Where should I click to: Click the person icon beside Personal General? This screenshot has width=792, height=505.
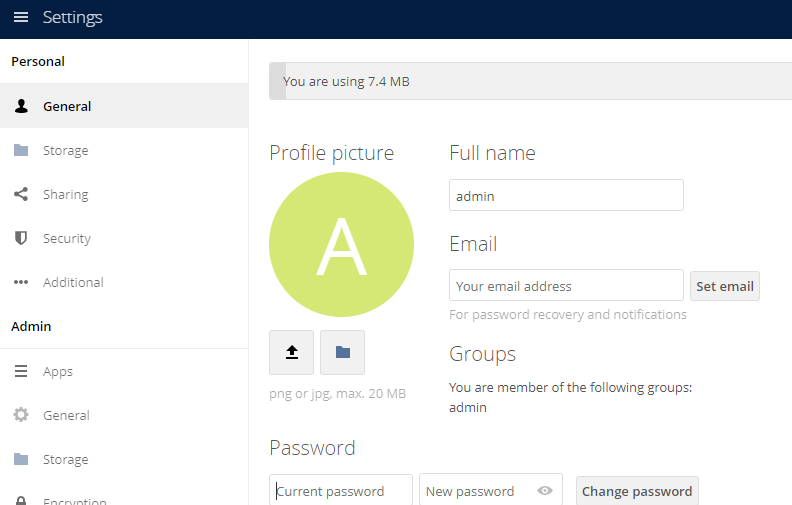(x=21, y=106)
